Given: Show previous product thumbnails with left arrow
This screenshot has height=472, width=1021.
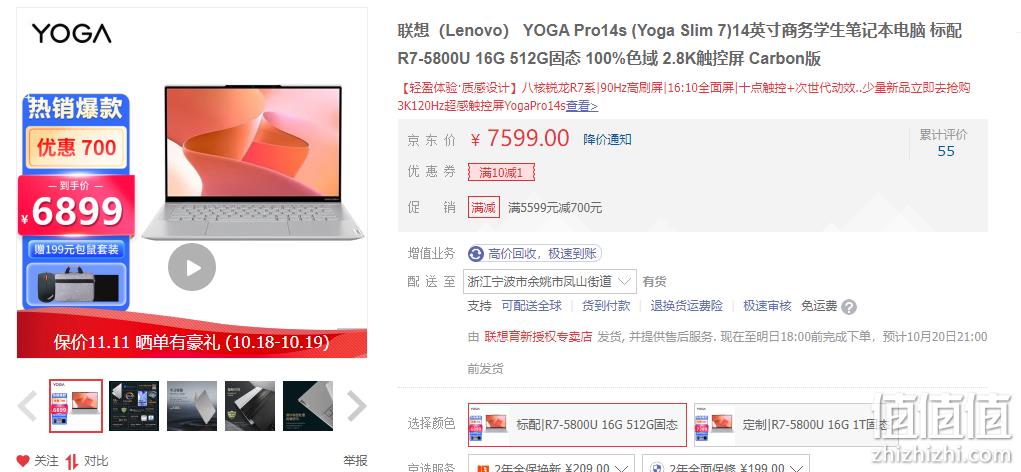Looking at the screenshot, I should pos(27,406).
